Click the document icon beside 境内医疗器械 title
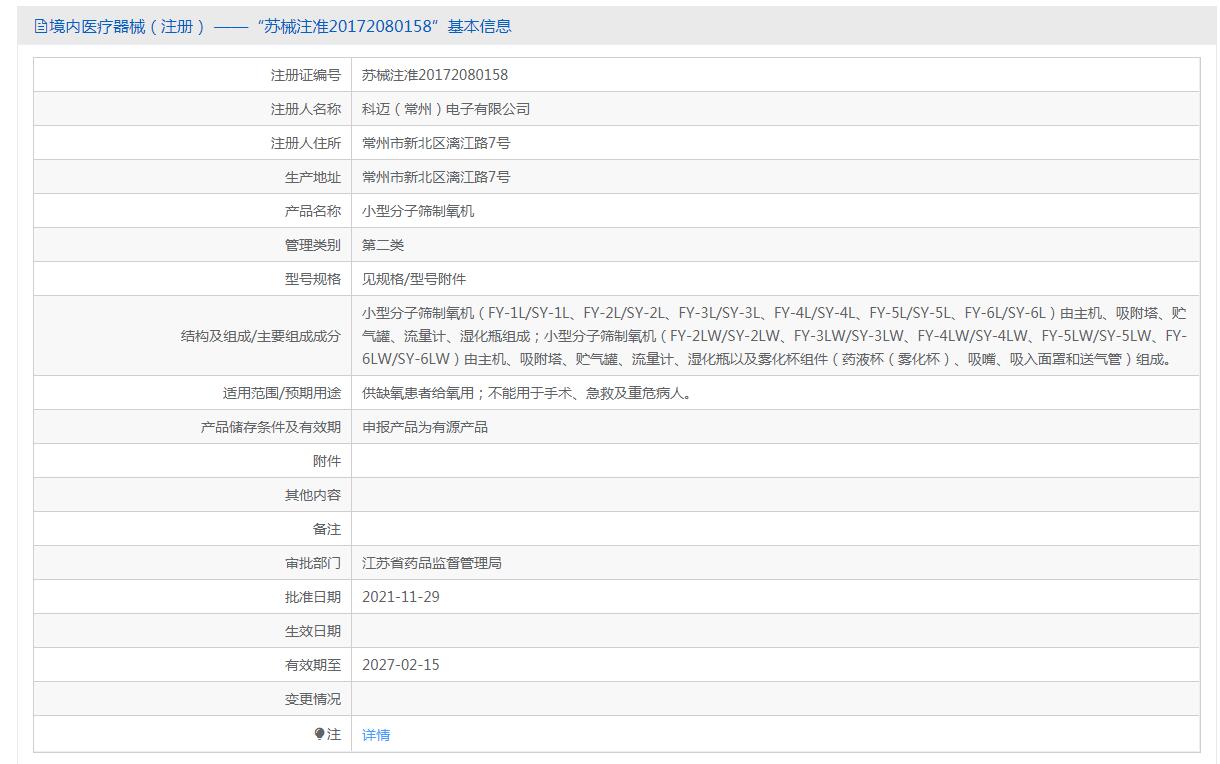 [41, 27]
